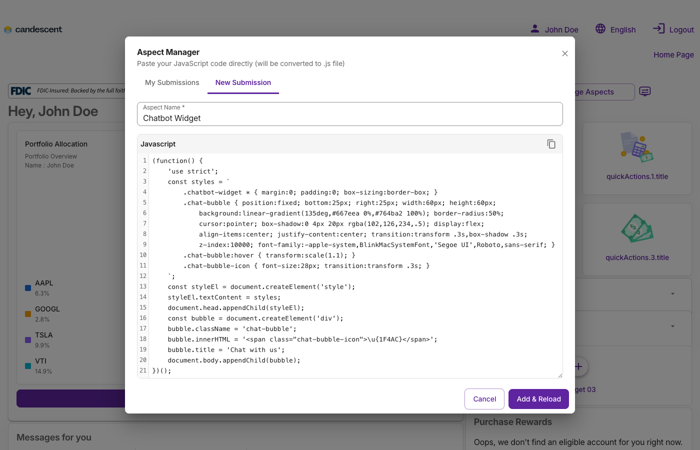Click the quickActions.1.title label
This screenshot has width=700, height=450.
click(x=637, y=176)
